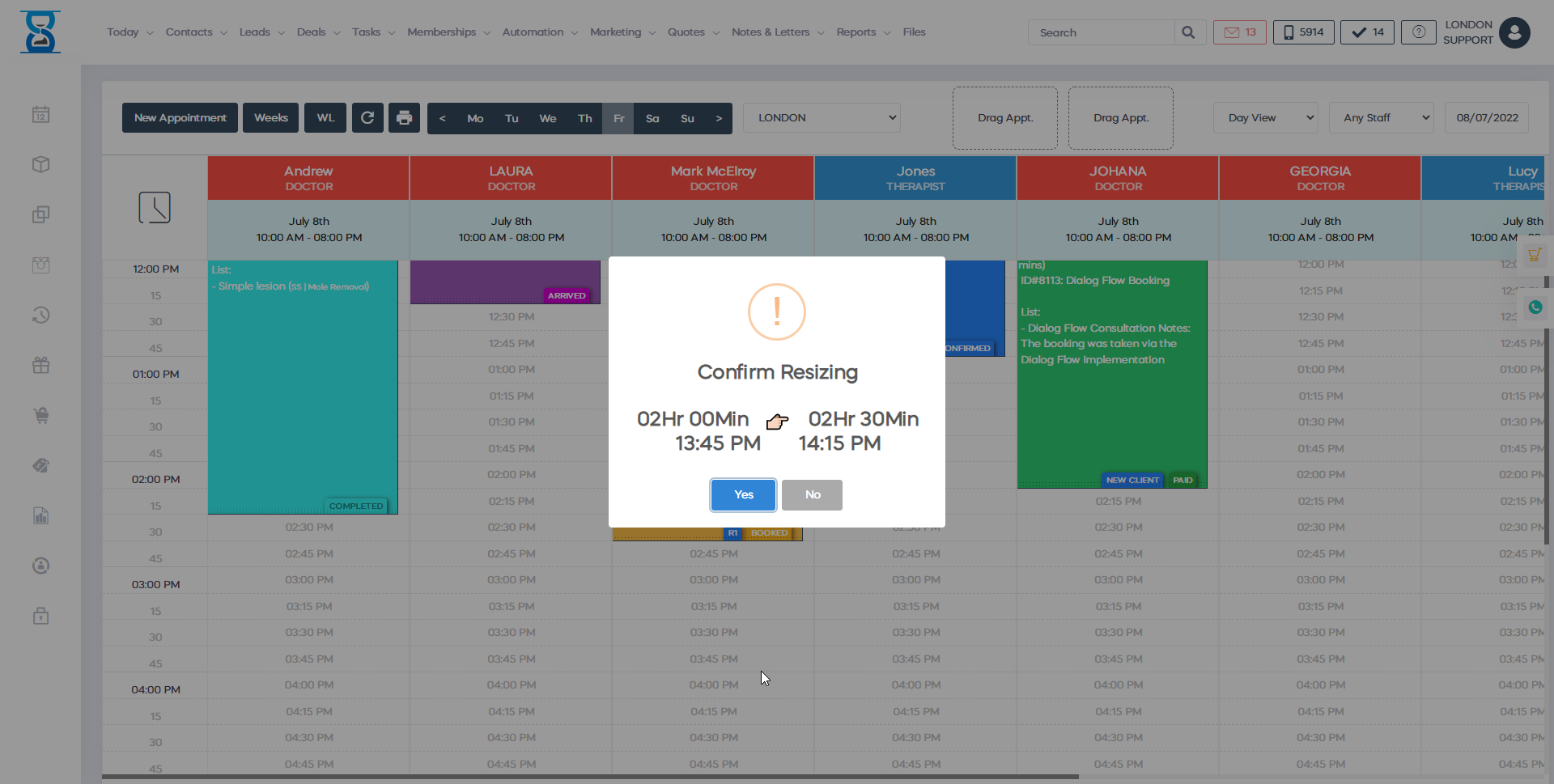Open the Marketing menu
The image size is (1554, 784).
click(x=616, y=32)
